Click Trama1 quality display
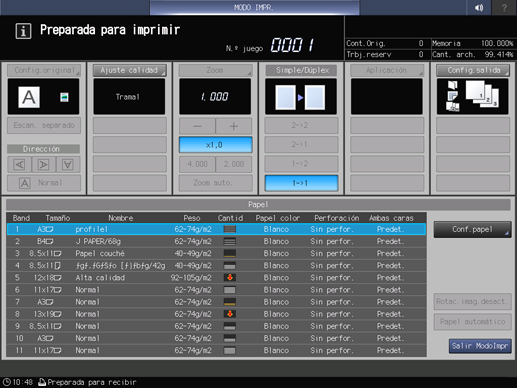 pos(129,97)
